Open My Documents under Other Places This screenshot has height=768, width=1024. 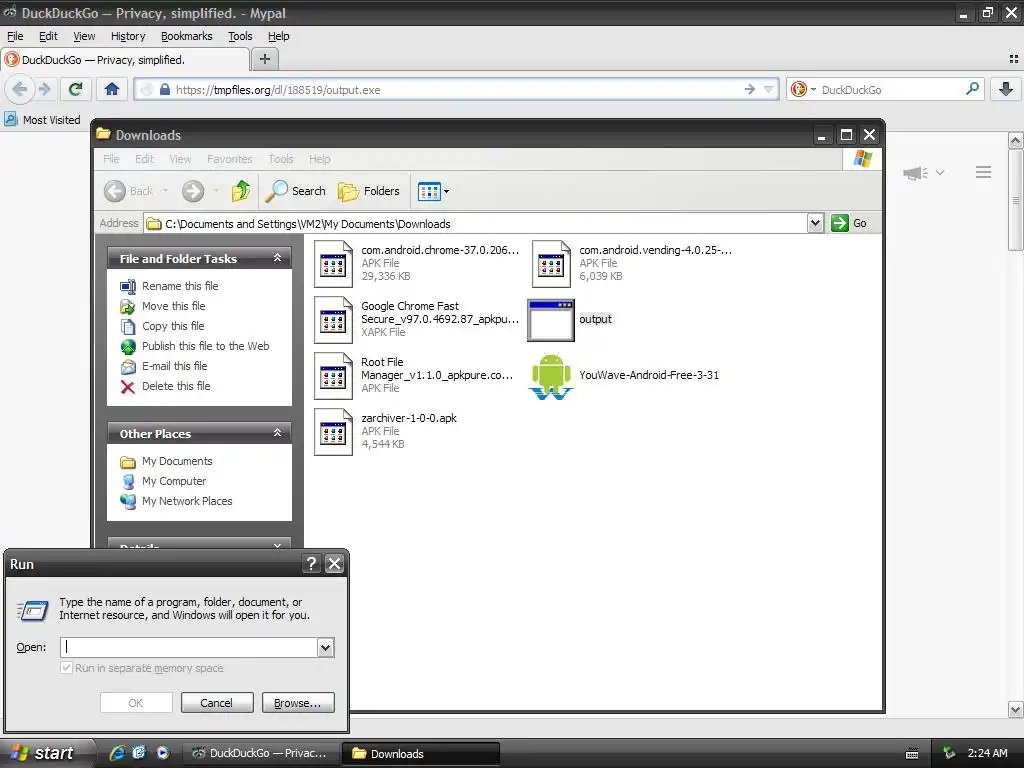pyautogui.click(x=177, y=461)
